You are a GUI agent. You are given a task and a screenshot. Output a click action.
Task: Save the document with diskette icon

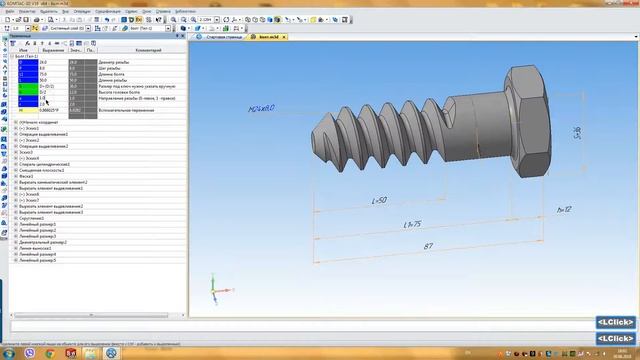tap(26, 20)
